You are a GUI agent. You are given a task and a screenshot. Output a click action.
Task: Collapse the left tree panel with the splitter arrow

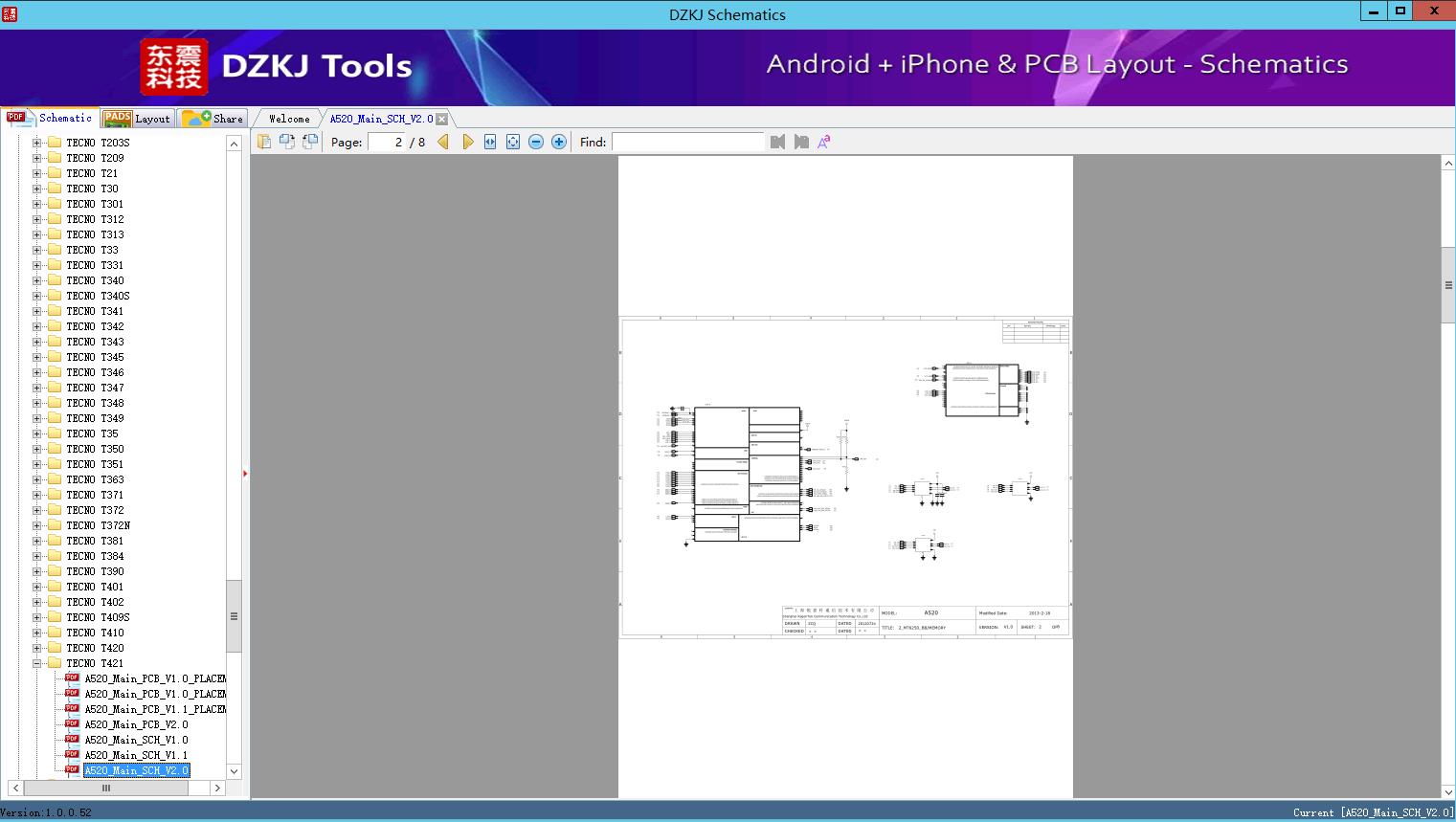click(245, 474)
